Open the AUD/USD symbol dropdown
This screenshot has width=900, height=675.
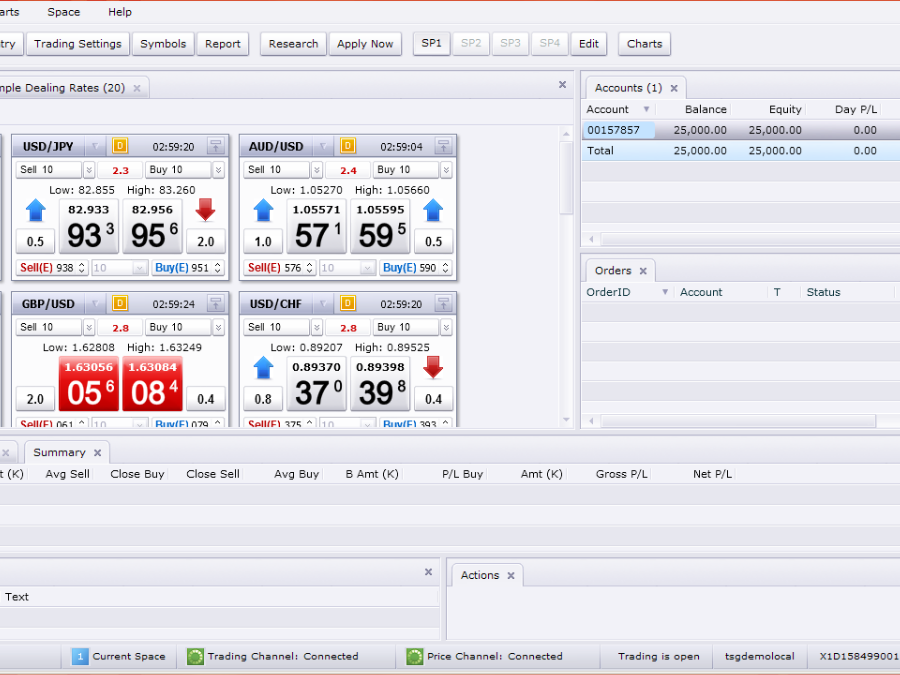(323, 146)
